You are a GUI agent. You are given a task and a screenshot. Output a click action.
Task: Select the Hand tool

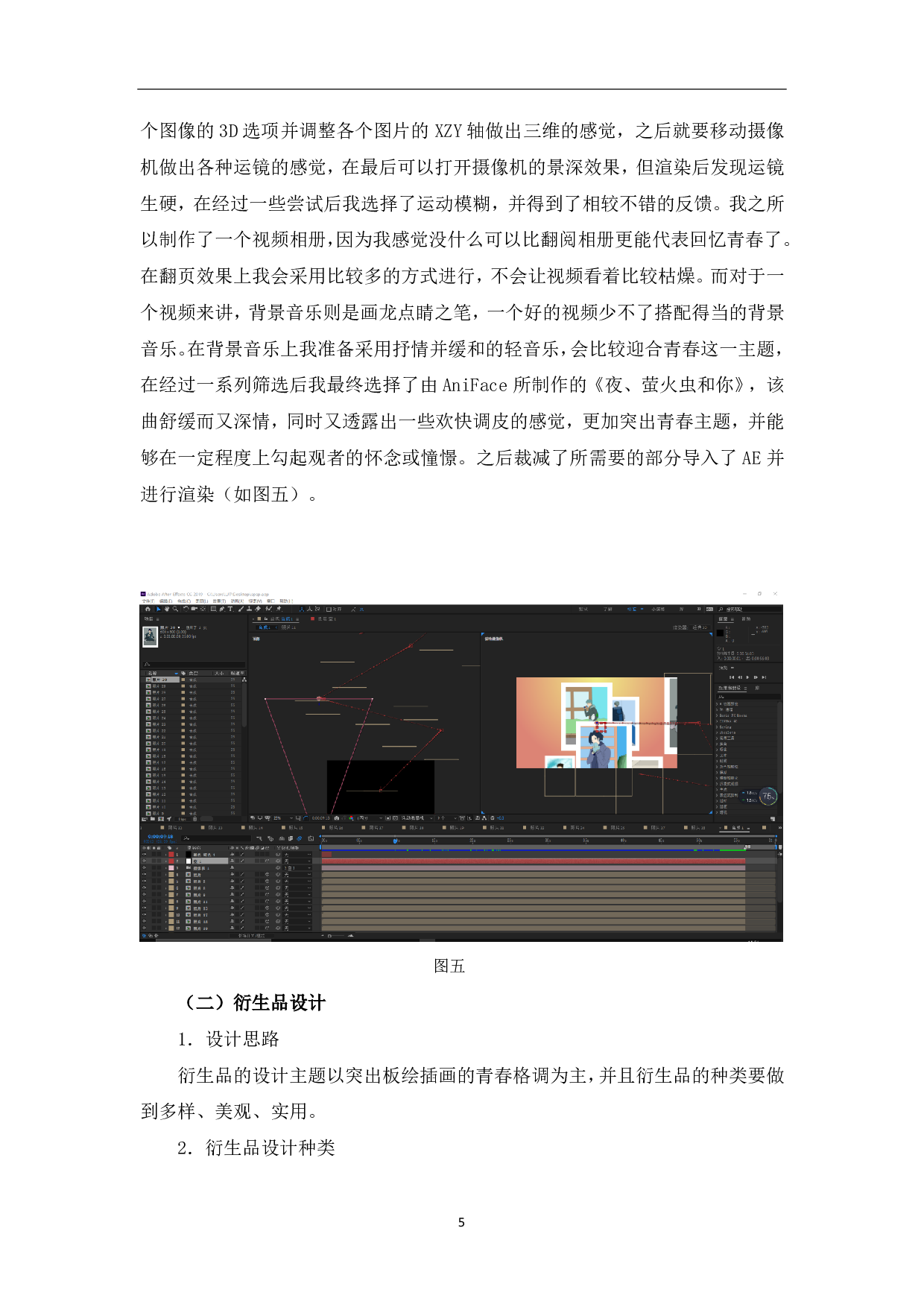pos(167,609)
